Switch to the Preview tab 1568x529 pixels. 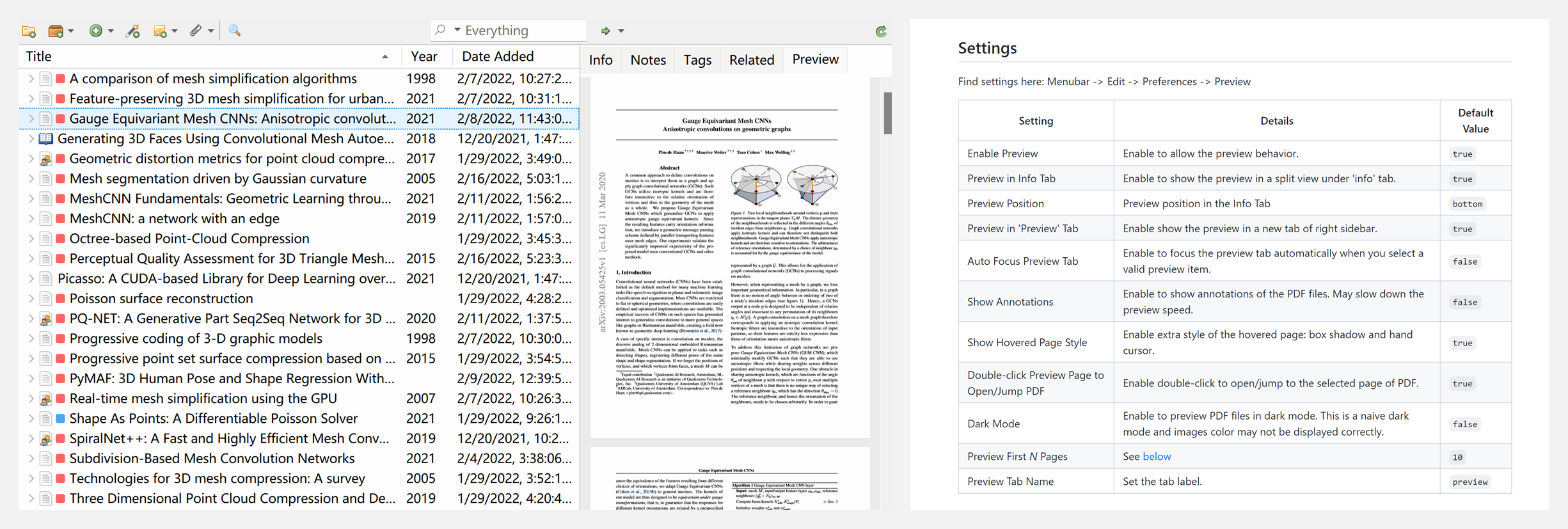coord(815,59)
